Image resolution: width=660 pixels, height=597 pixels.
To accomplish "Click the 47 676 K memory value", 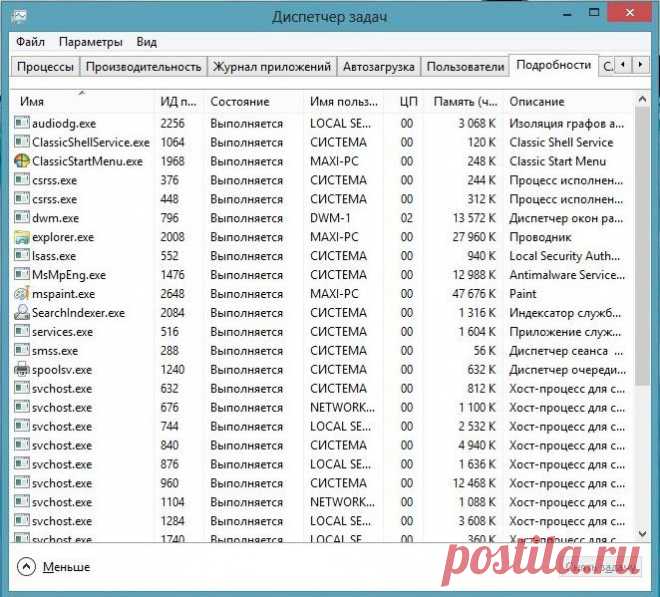I will 474,293.
